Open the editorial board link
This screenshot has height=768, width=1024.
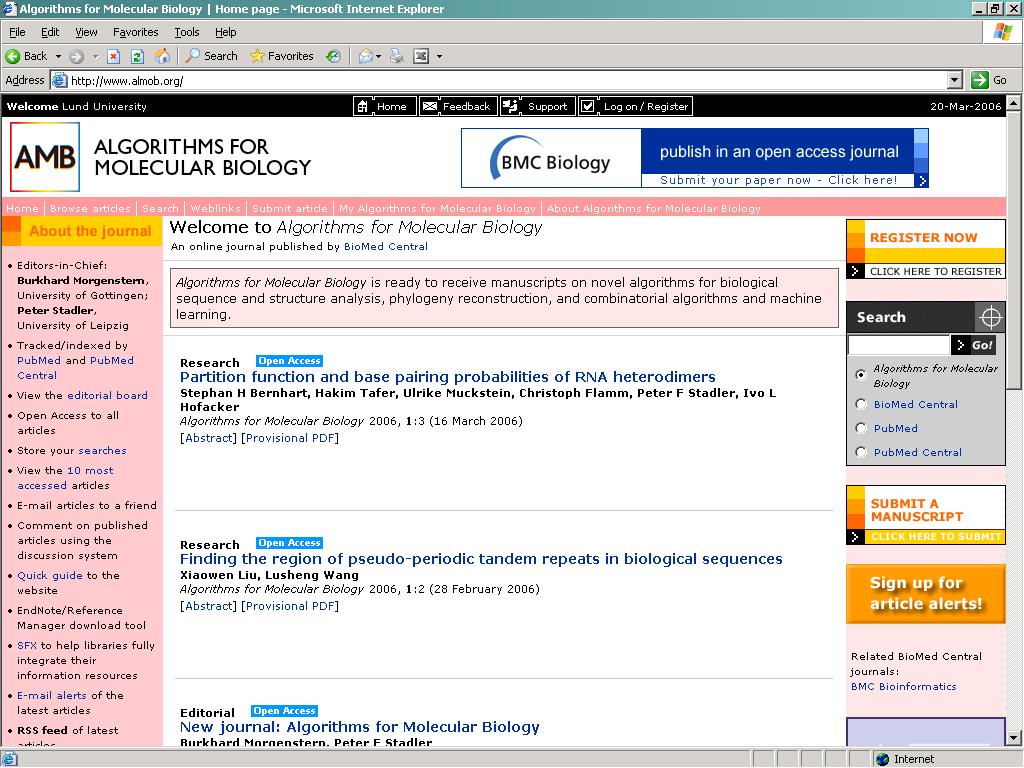(x=107, y=395)
